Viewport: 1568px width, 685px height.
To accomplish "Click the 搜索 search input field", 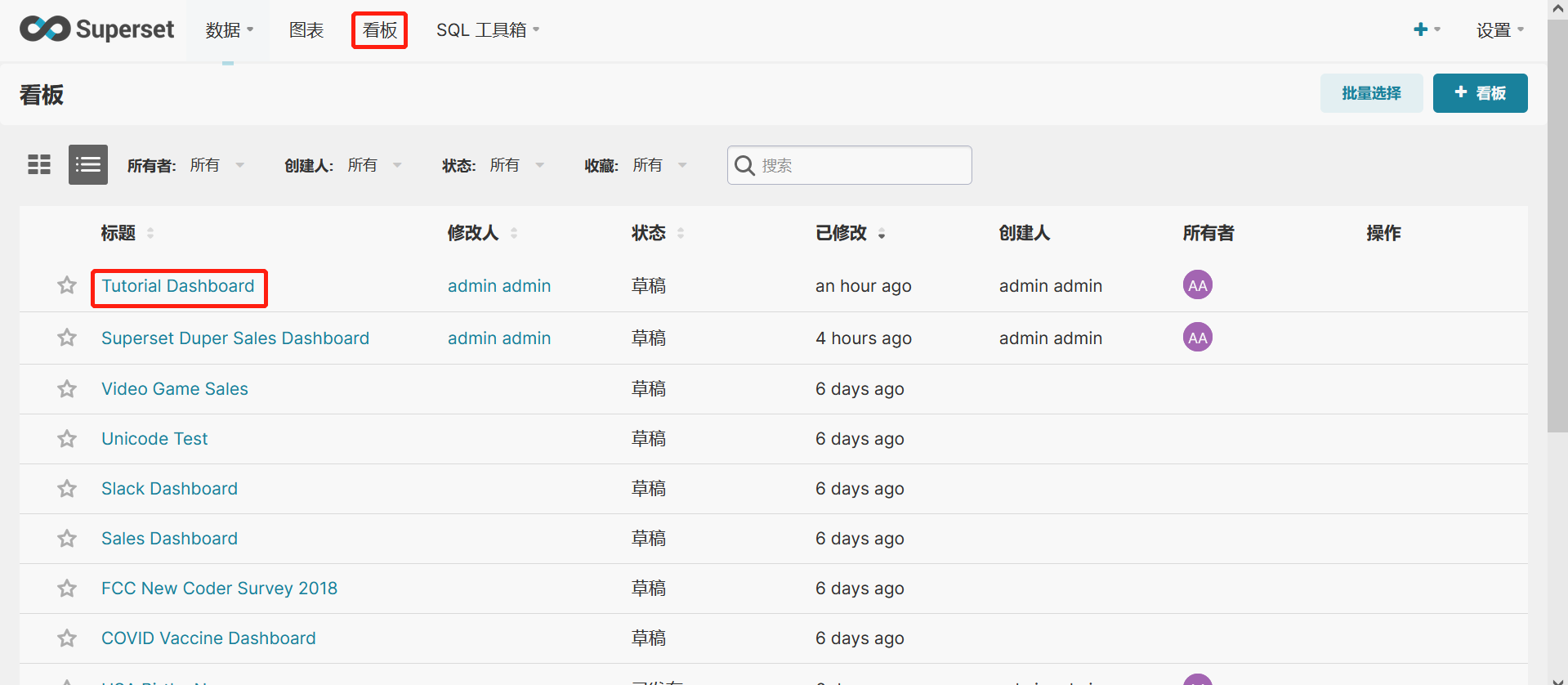I will click(850, 165).
